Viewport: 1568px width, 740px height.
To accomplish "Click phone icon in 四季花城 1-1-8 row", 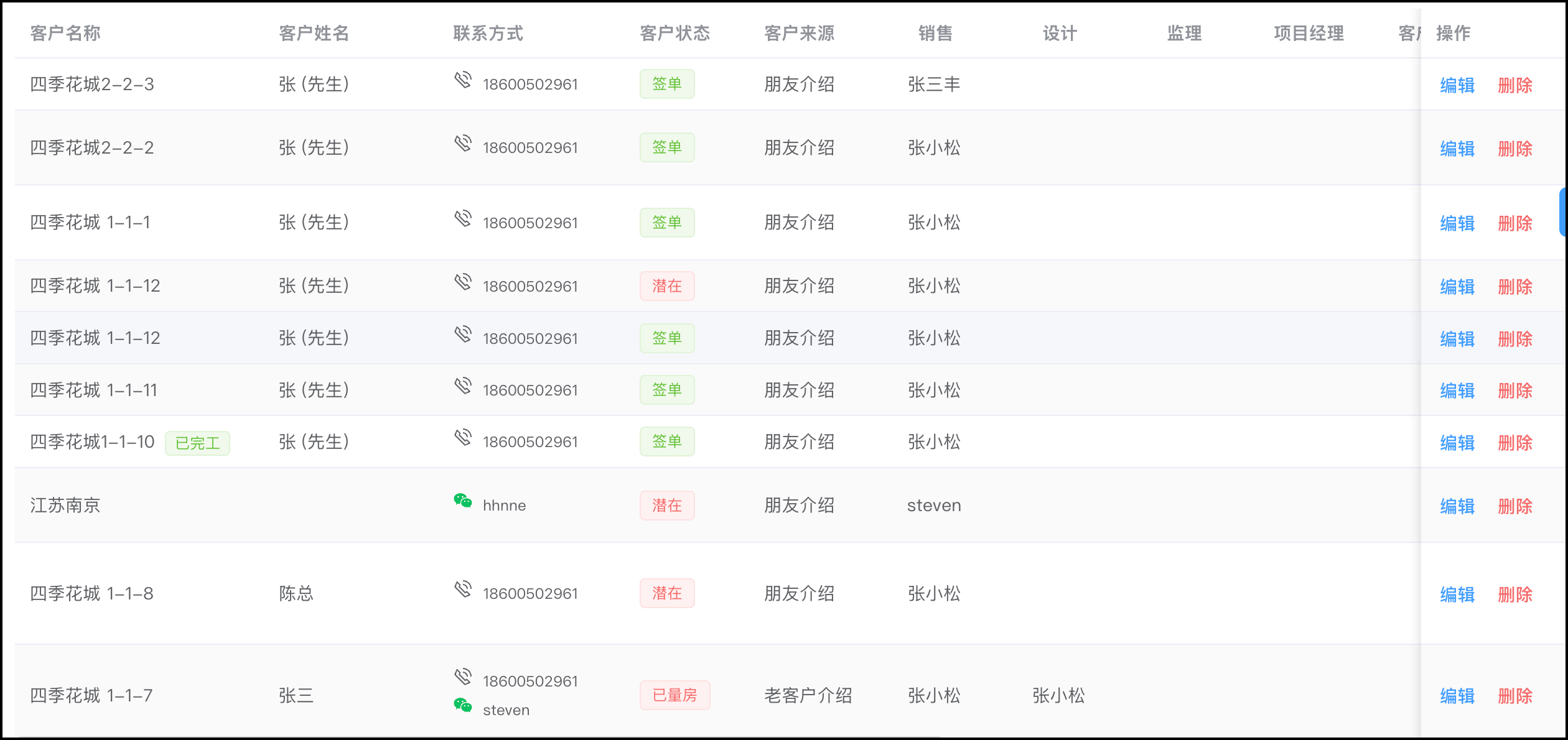I will 463,589.
